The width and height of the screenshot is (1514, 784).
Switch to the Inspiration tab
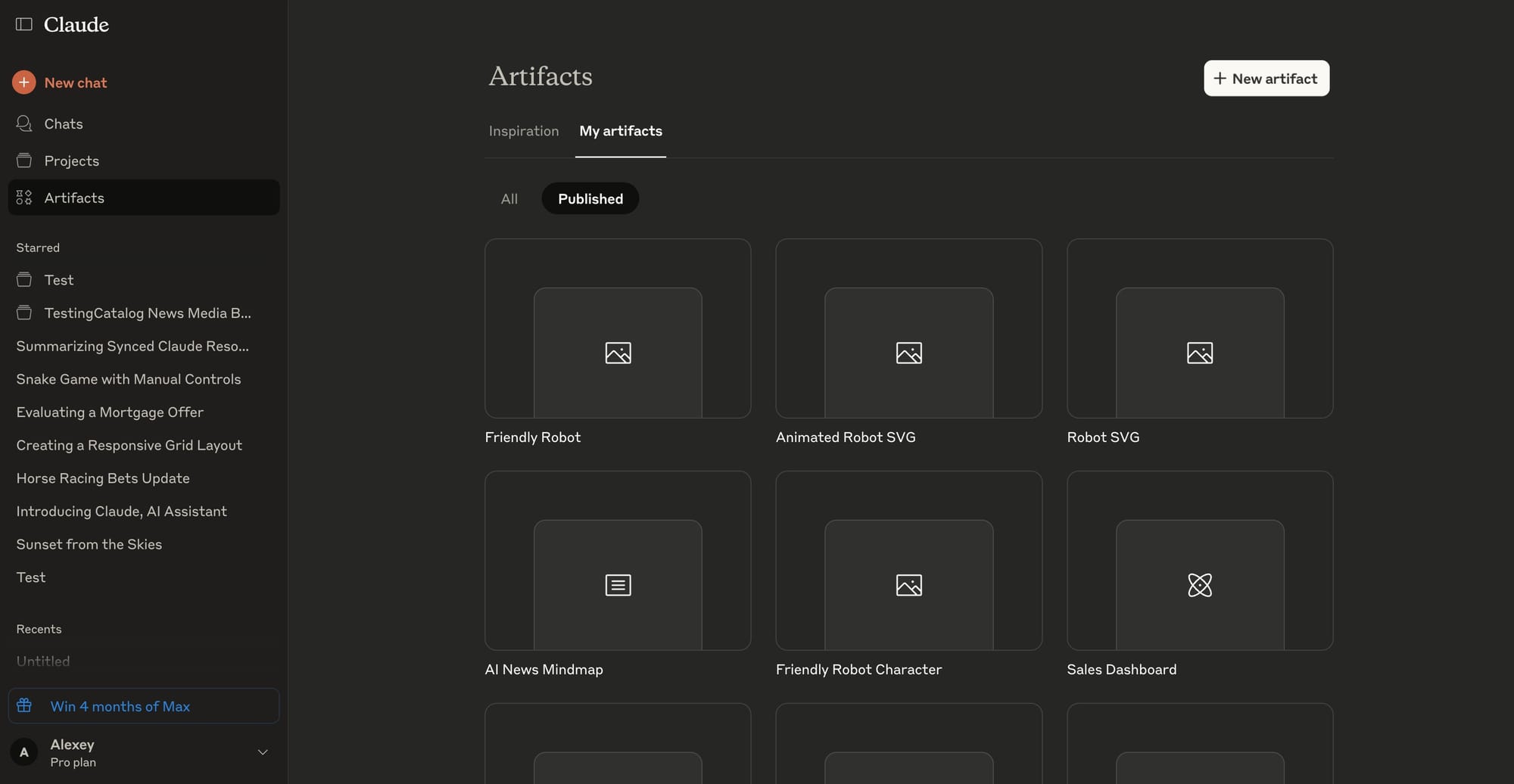pos(524,131)
